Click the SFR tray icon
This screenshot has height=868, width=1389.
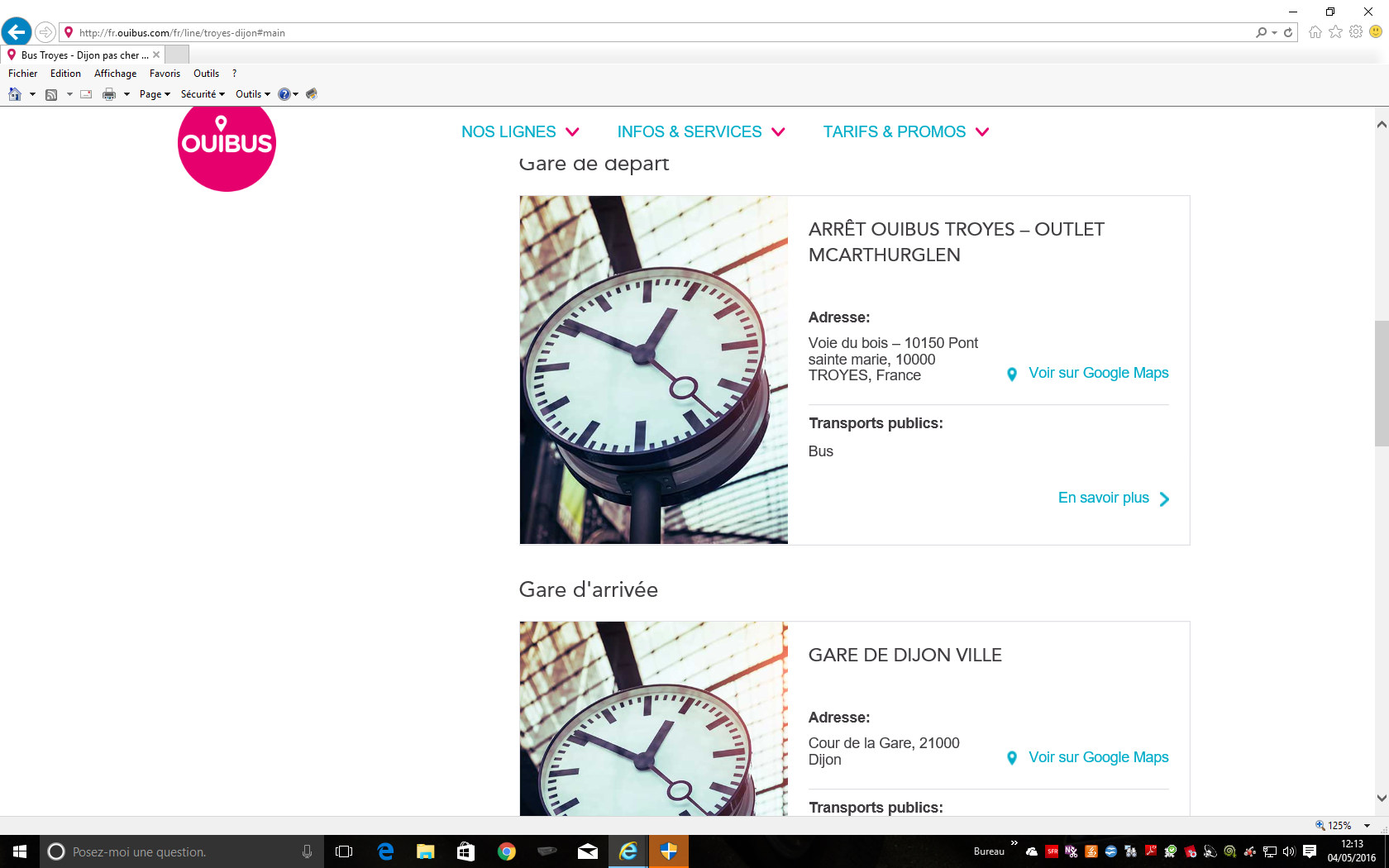point(1052,851)
